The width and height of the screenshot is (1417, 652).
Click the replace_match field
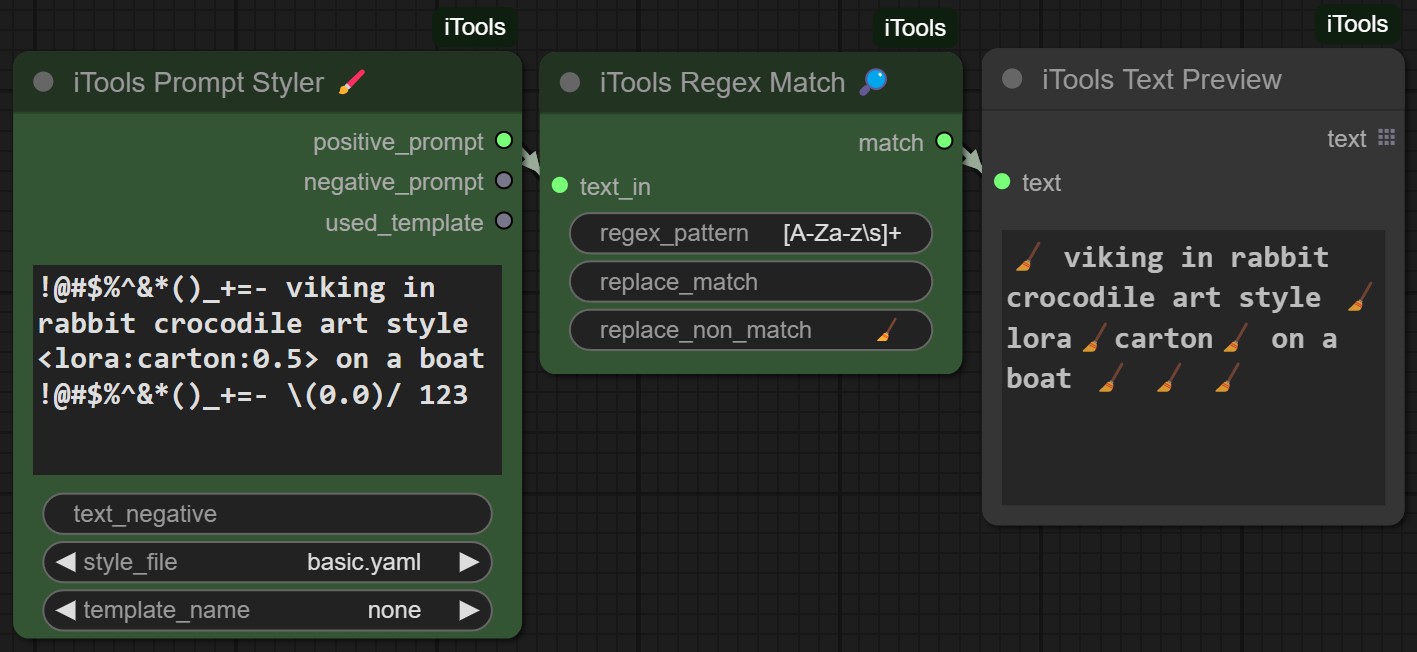[x=751, y=282]
